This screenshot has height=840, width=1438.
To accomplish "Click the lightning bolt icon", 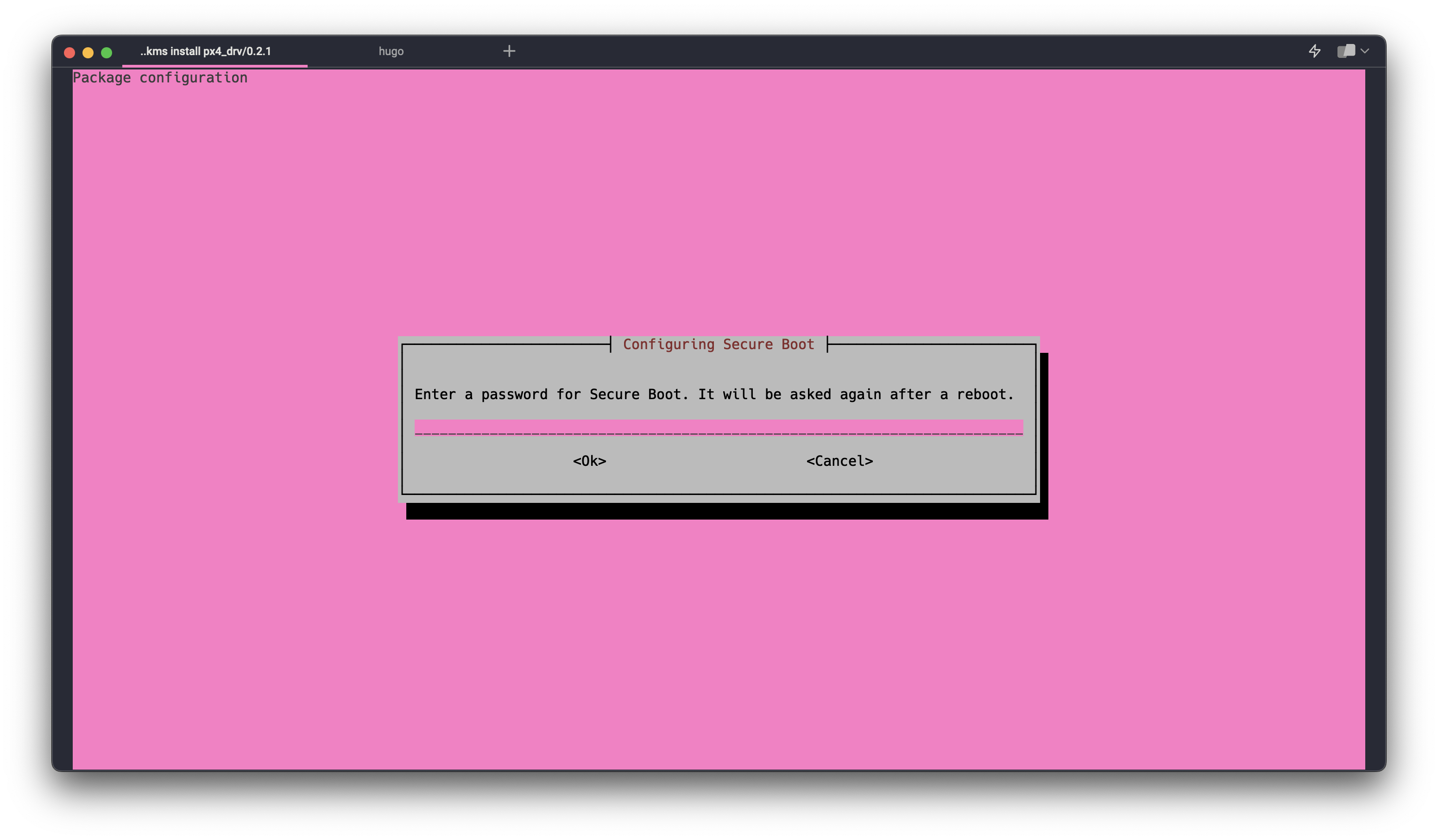I will click(1314, 51).
